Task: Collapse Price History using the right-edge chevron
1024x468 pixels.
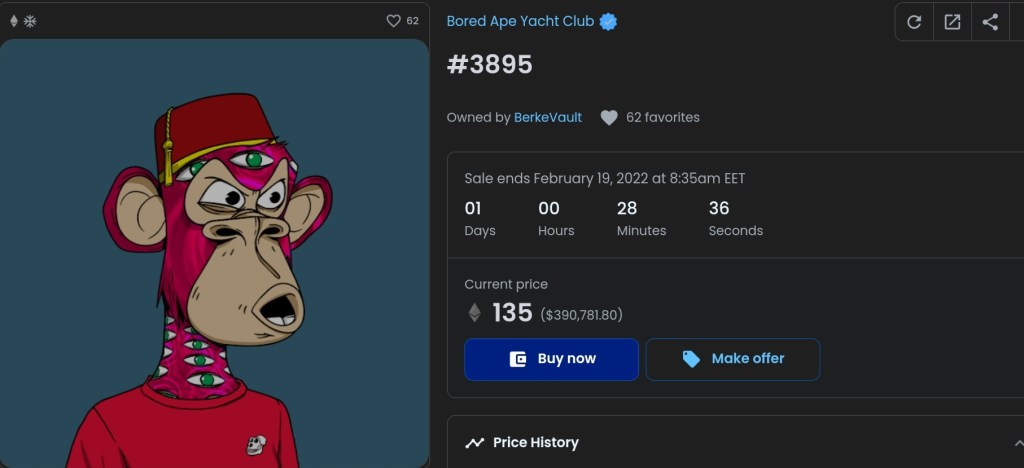Action: pos(1018,442)
